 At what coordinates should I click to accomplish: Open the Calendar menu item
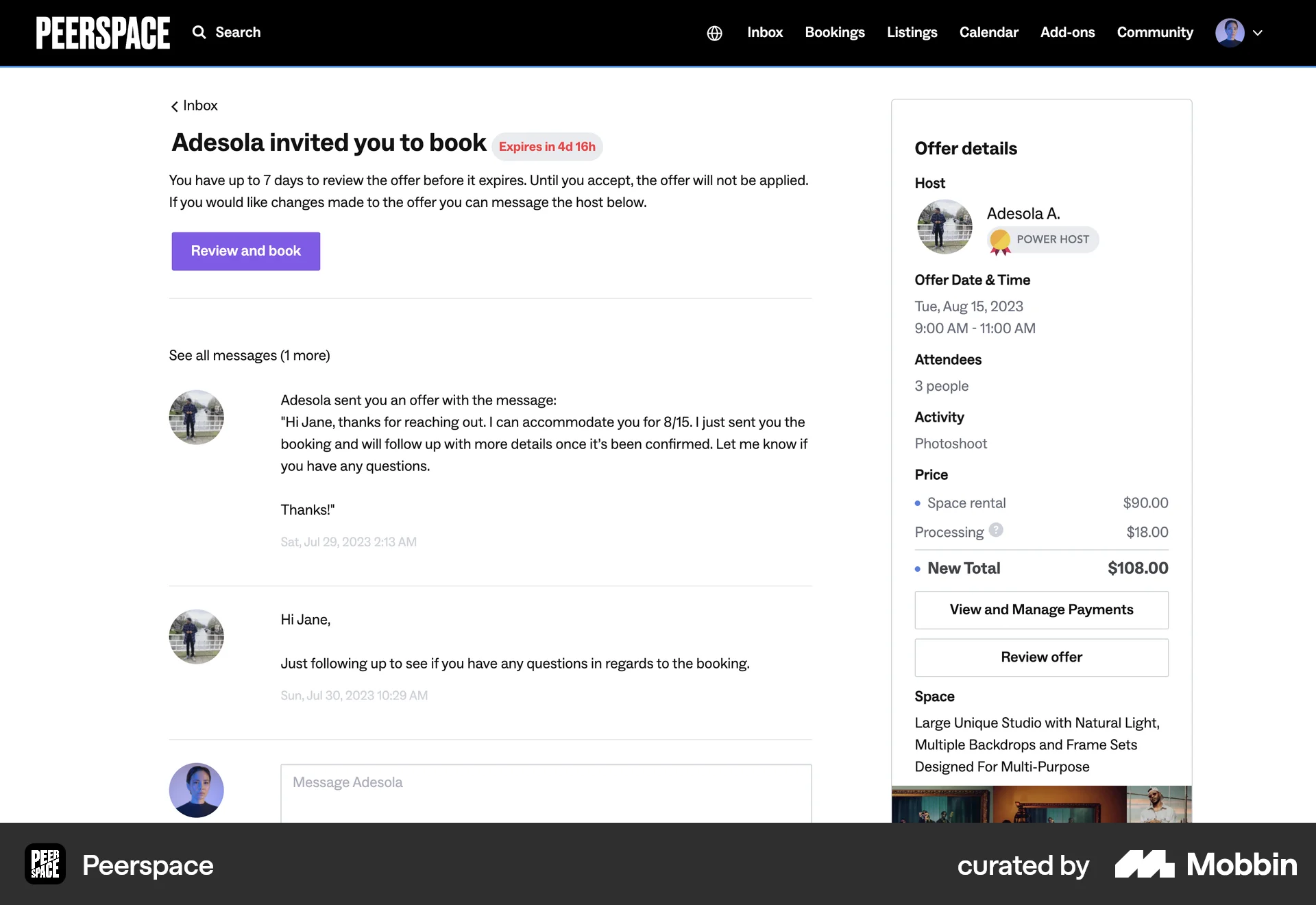pos(988,32)
